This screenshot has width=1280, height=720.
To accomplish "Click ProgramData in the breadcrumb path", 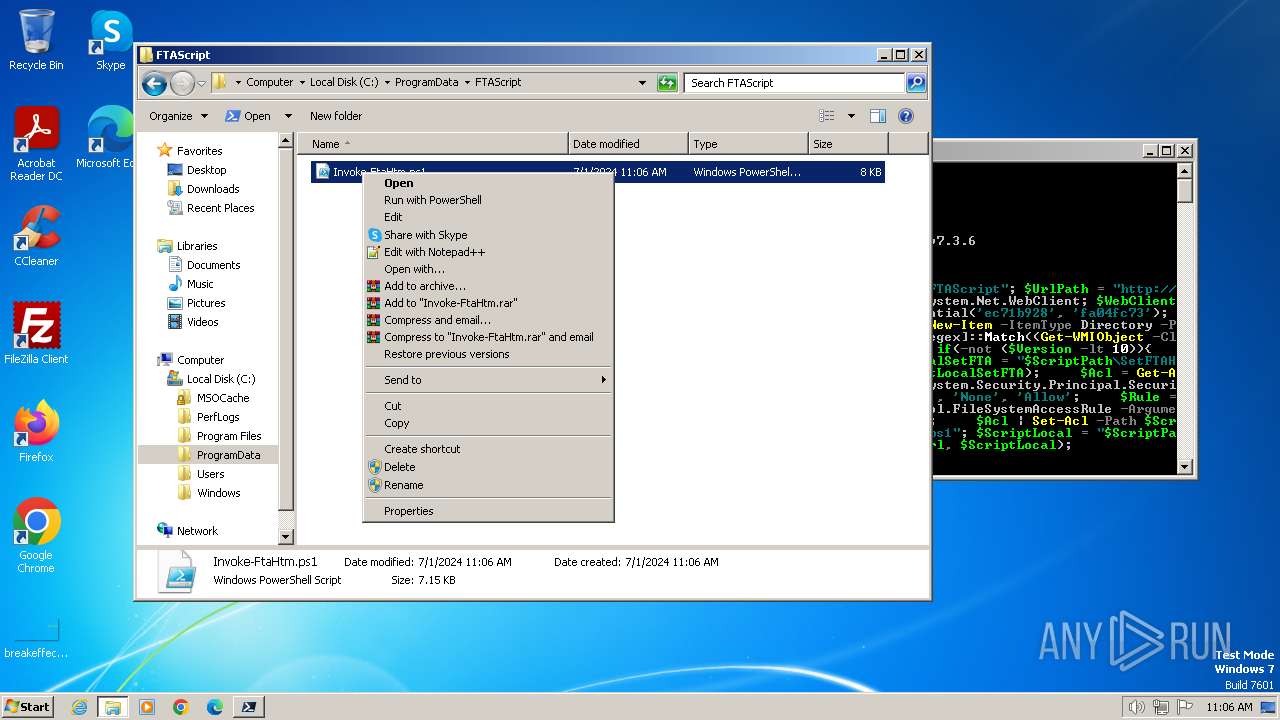I will [x=427, y=83].
